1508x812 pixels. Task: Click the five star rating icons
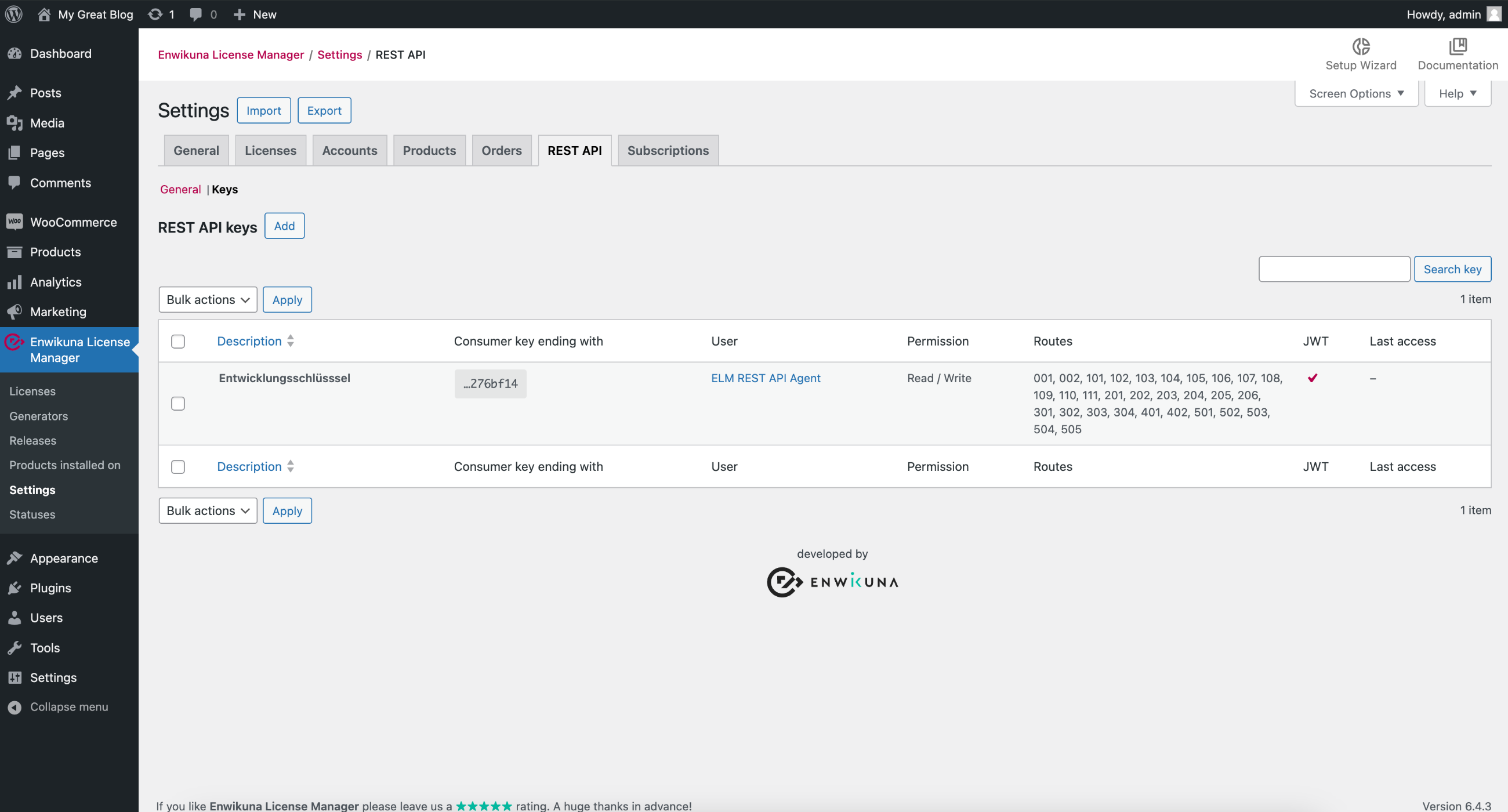tap(484, 806)
